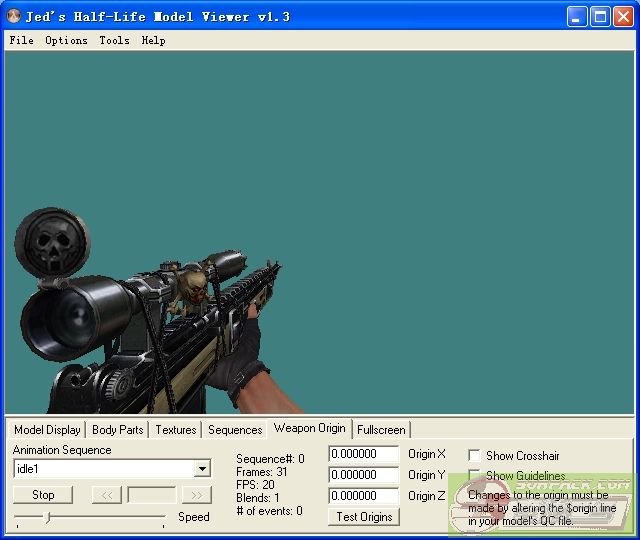Open the Tools menu
Screen dimensions: 640x540
pos(114,40)
